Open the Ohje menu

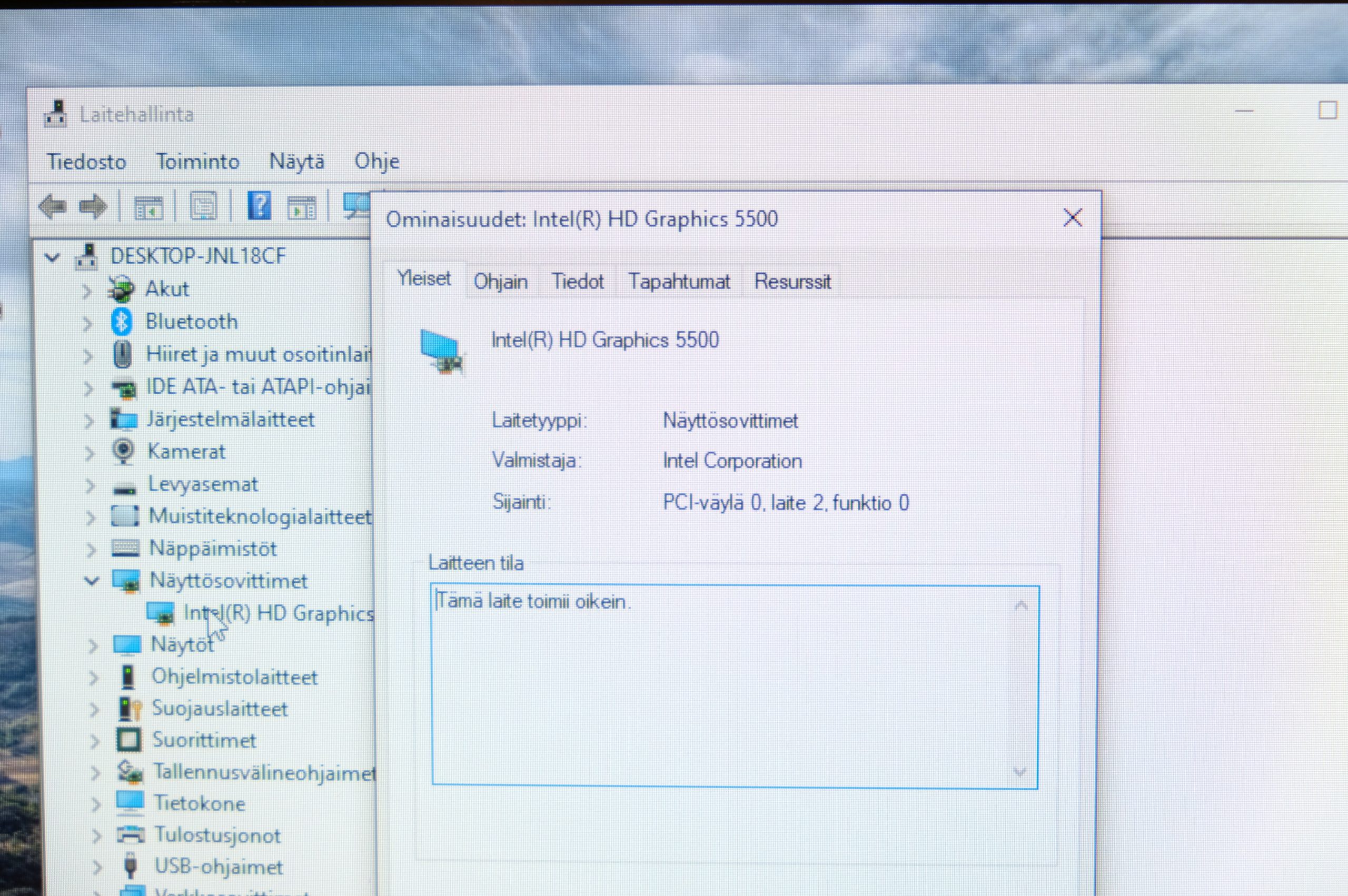[x=376, y=162]
